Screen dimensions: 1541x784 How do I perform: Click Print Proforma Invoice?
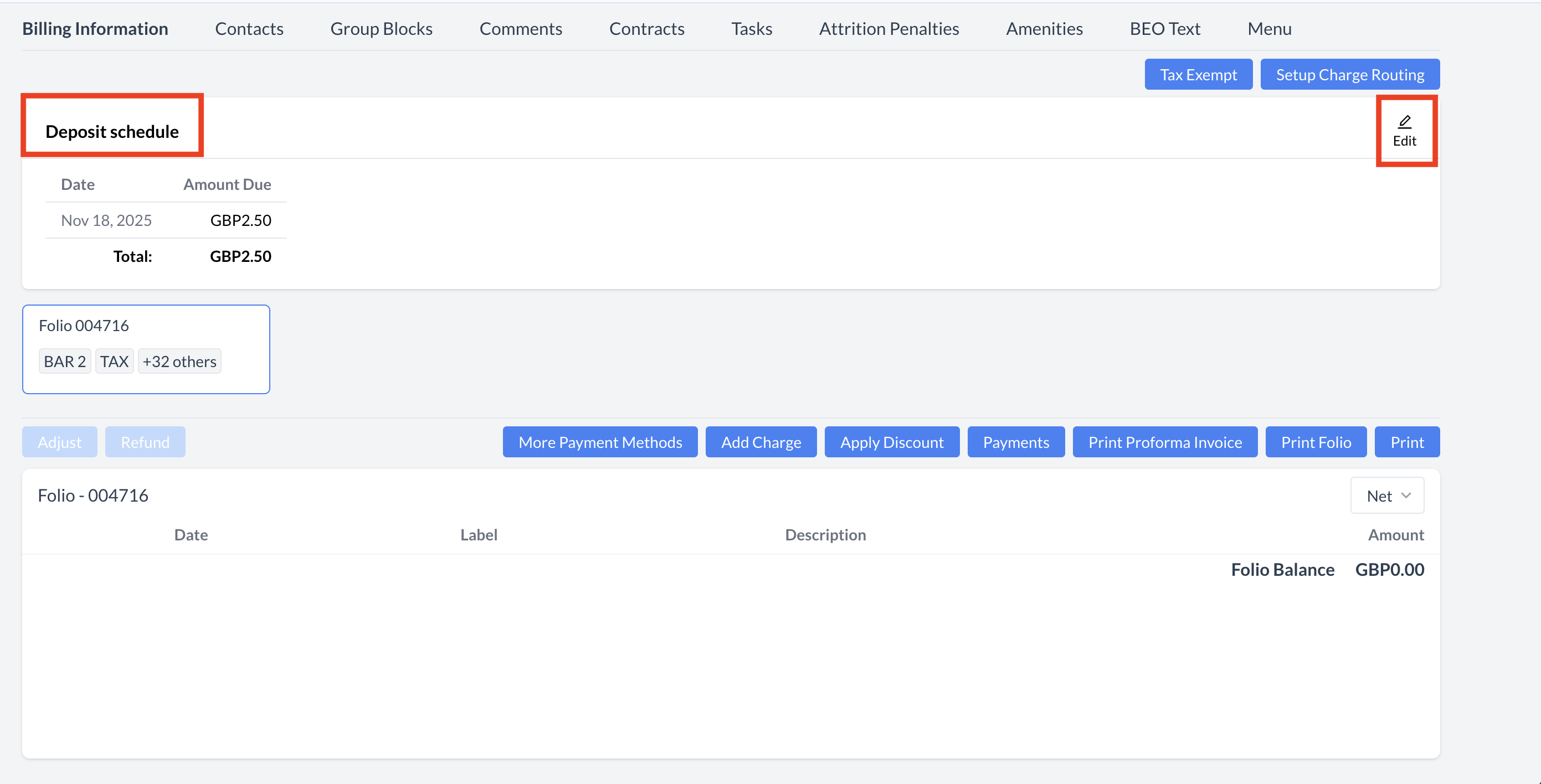click(1165, 442)
